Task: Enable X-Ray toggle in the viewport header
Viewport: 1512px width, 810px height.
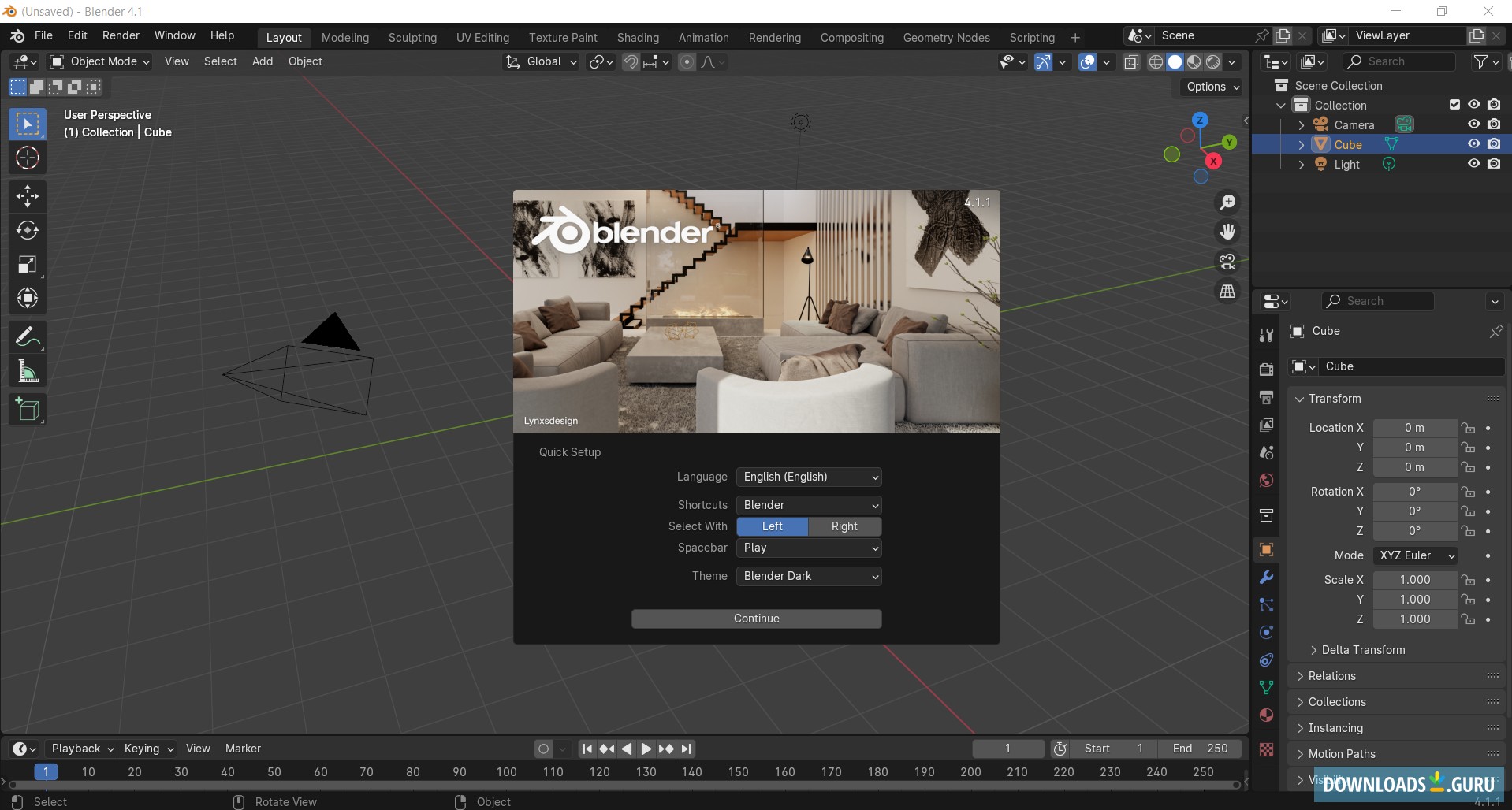Action: [1131, 61]
